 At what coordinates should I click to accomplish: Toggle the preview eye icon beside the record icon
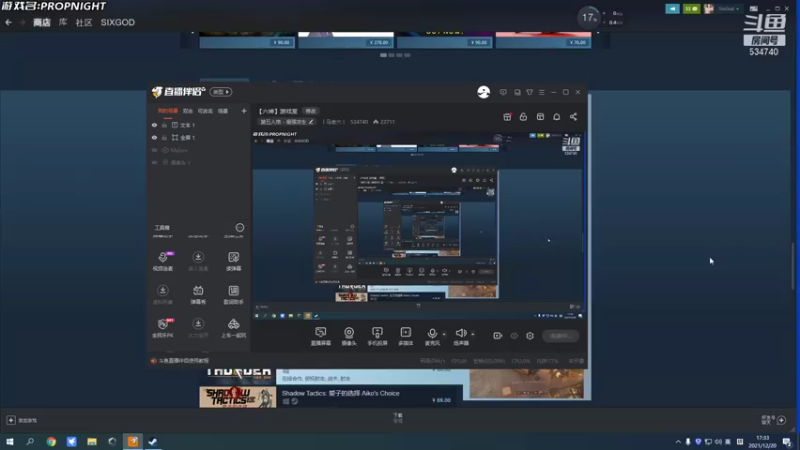(x=514, y=336)
